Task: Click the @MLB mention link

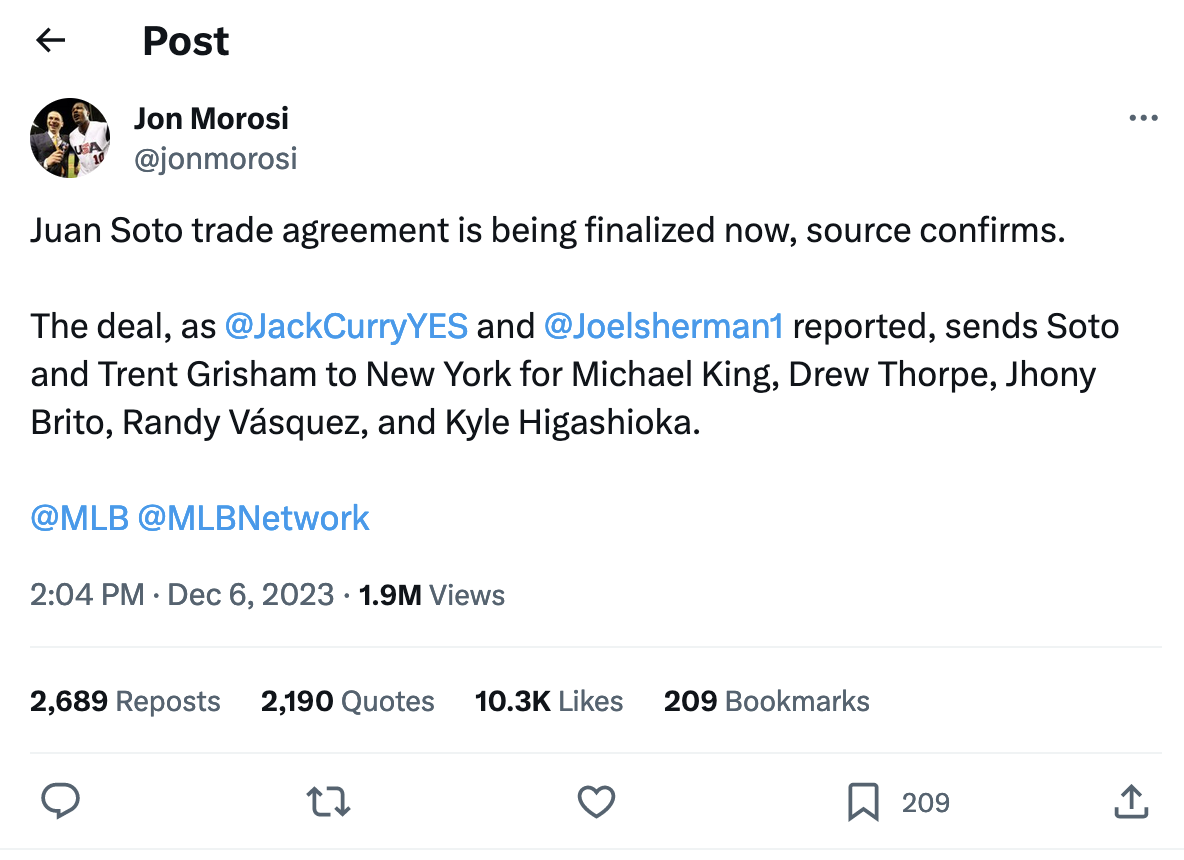Action: point(80,518)
